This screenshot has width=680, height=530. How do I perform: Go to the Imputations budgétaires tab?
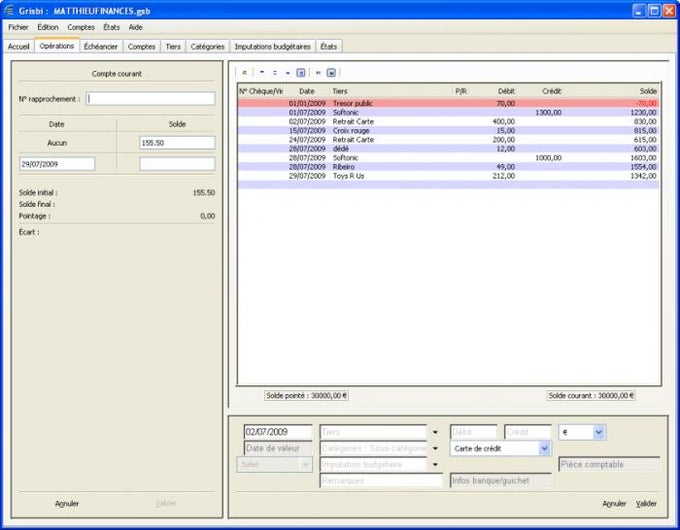[272, 46]
